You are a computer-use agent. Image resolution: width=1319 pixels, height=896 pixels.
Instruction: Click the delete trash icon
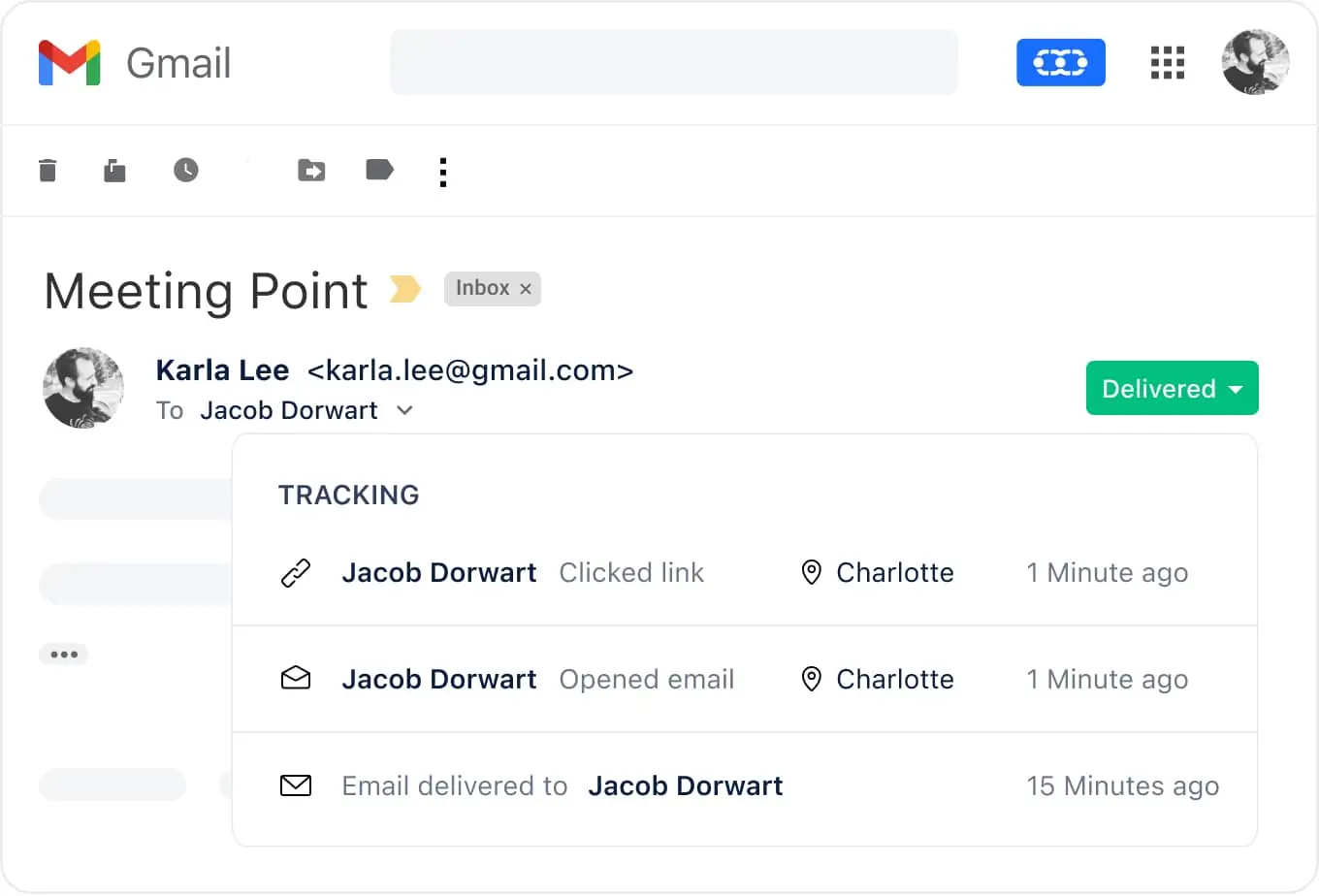[x=48, y=171]
